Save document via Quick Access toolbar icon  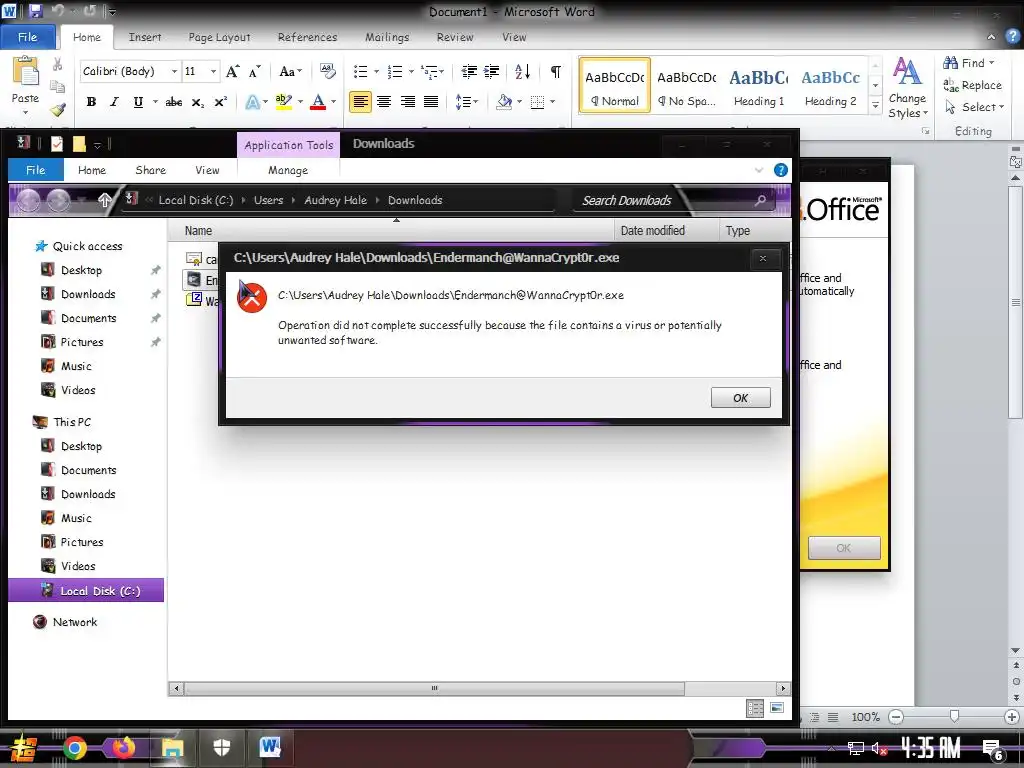click(x=35, y=11)
